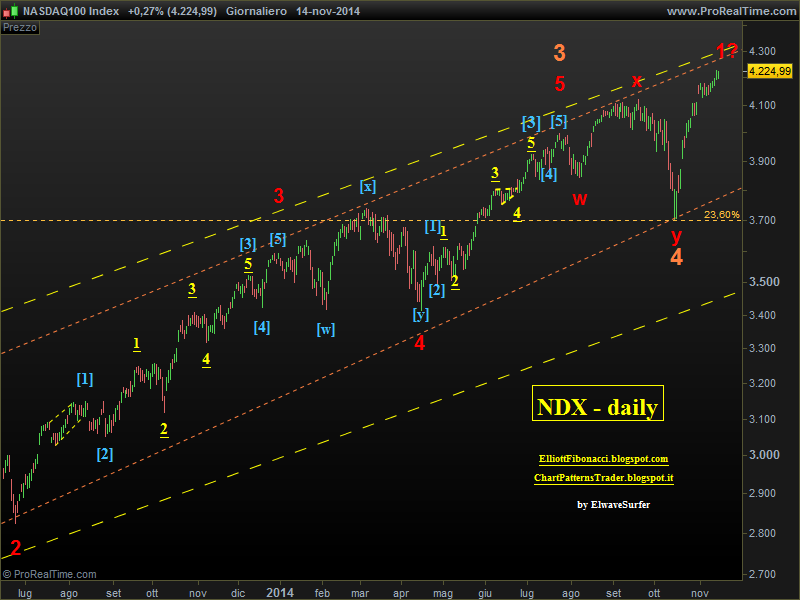Image resolution: width=800 pixels, height=600 pixels.
Task: Click the Giornaliero timeframe label
Action: coord(256,11)
